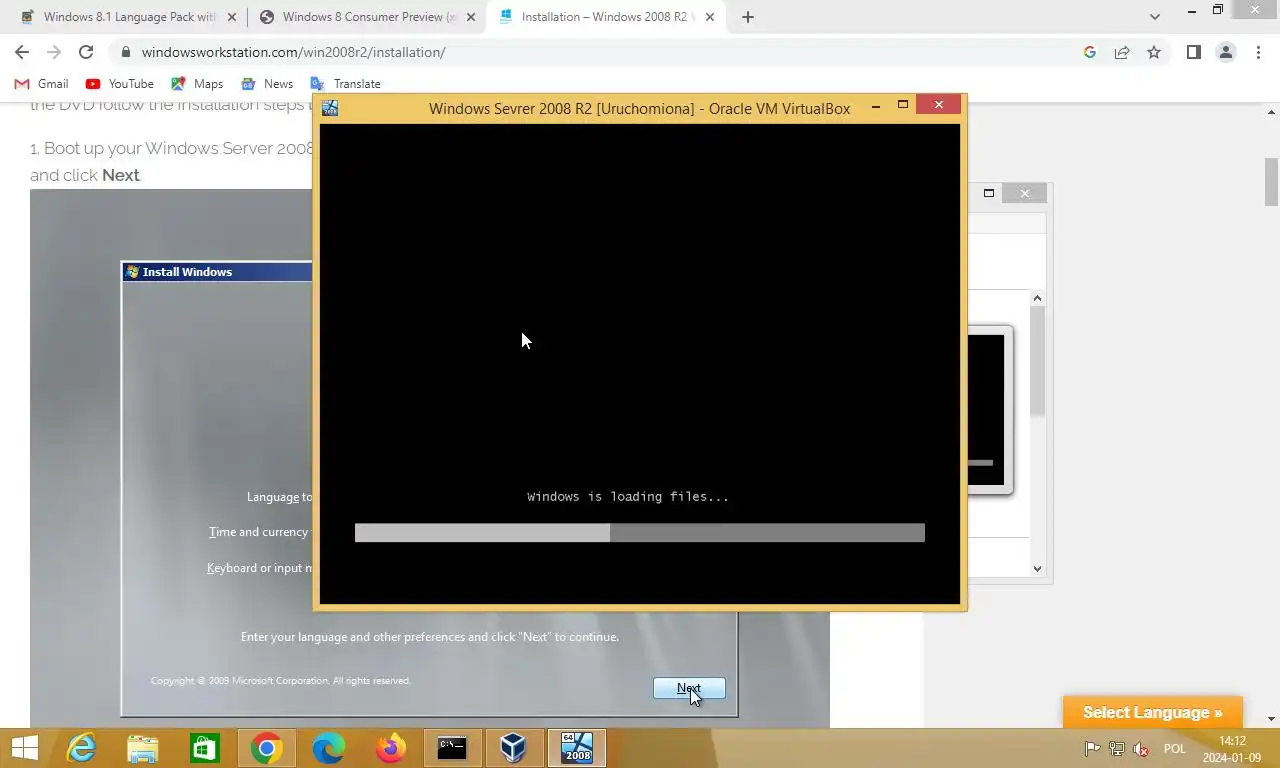View site information lock icon
The width and height of the screenshot is (1280, 768).
tap(126, 52)
